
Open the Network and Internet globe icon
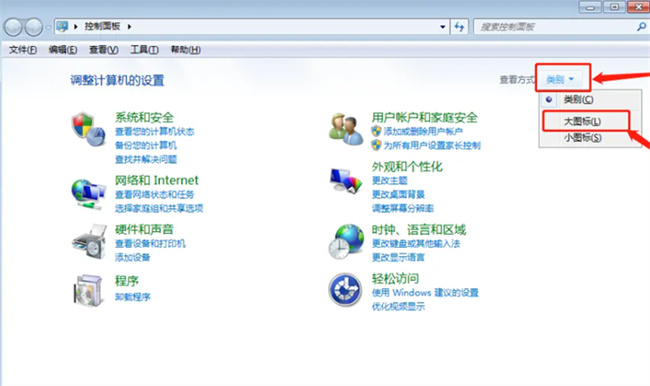click(x=88, y=194)
